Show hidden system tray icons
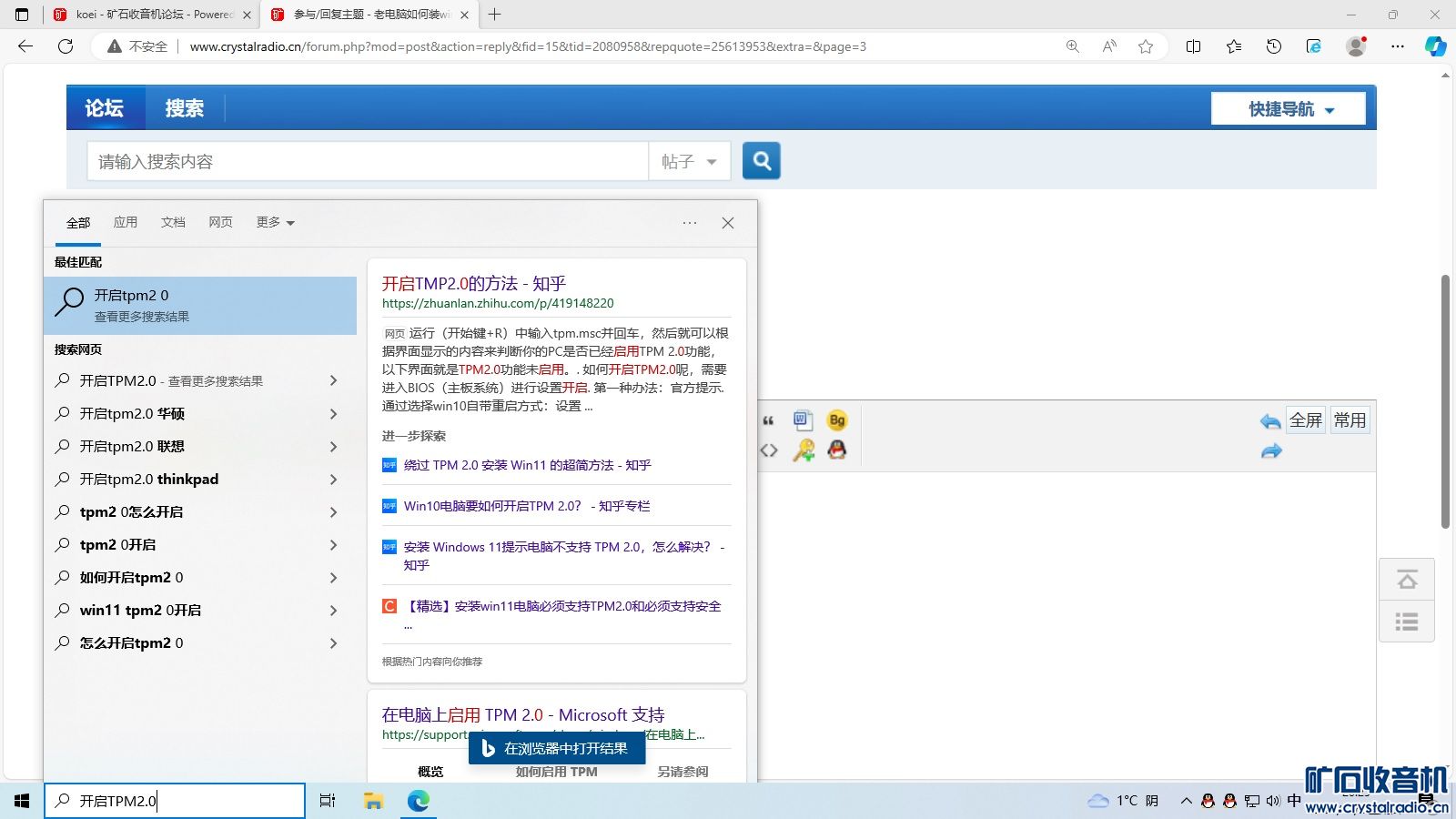This screenshot has height=819, width=1456. pyautogui.click(x=1186, y=801)
